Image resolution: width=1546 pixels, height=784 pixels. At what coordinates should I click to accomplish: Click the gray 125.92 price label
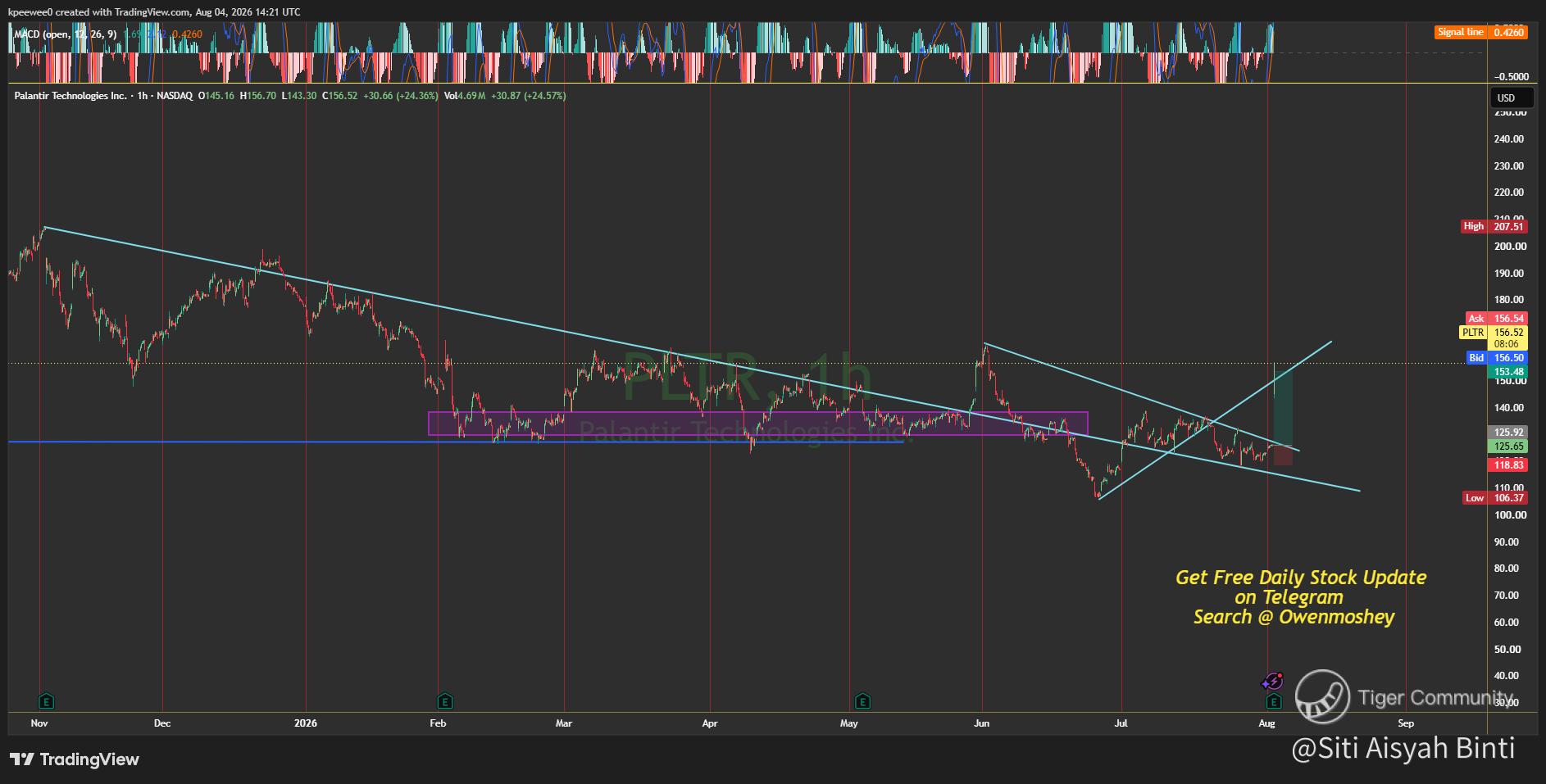pyautogui.click(x=1507, y=433)
